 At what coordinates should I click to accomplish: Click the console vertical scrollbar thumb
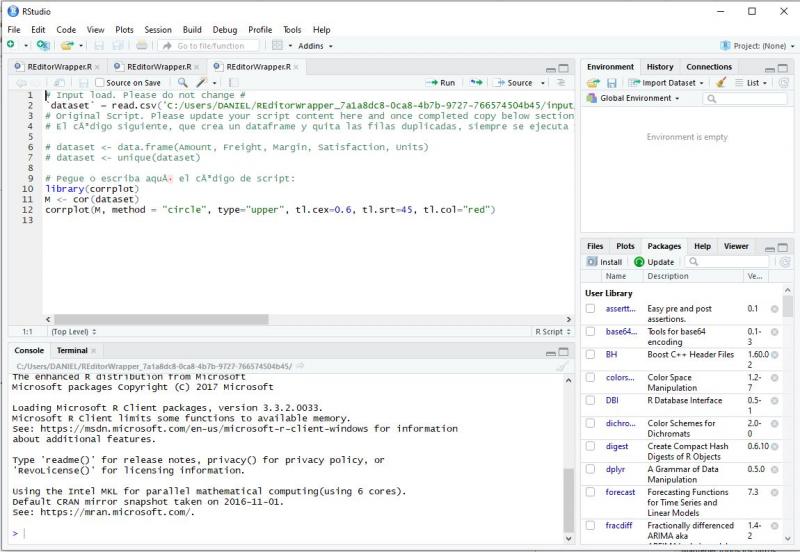coord(568,500)
